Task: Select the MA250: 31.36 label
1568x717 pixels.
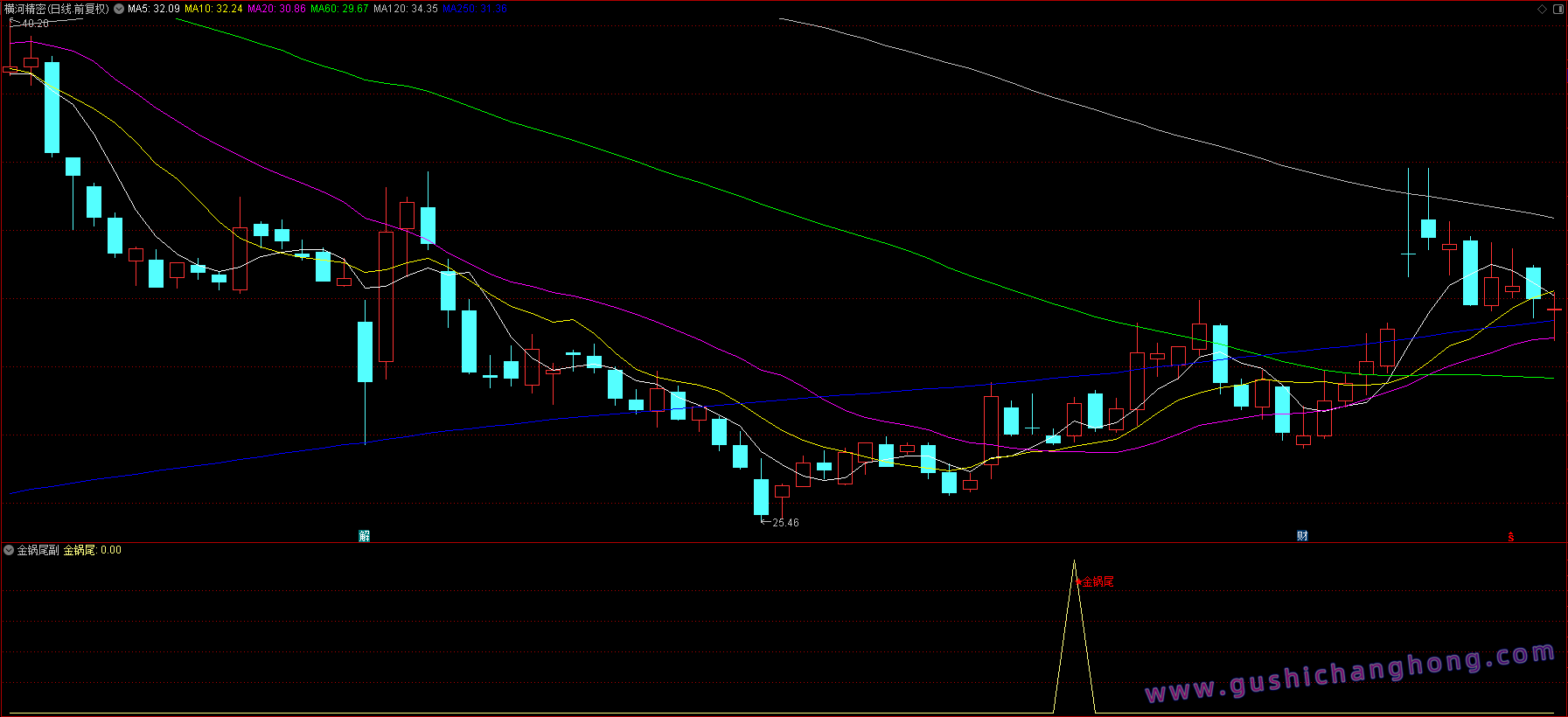Action: click(x=475, y=9)
